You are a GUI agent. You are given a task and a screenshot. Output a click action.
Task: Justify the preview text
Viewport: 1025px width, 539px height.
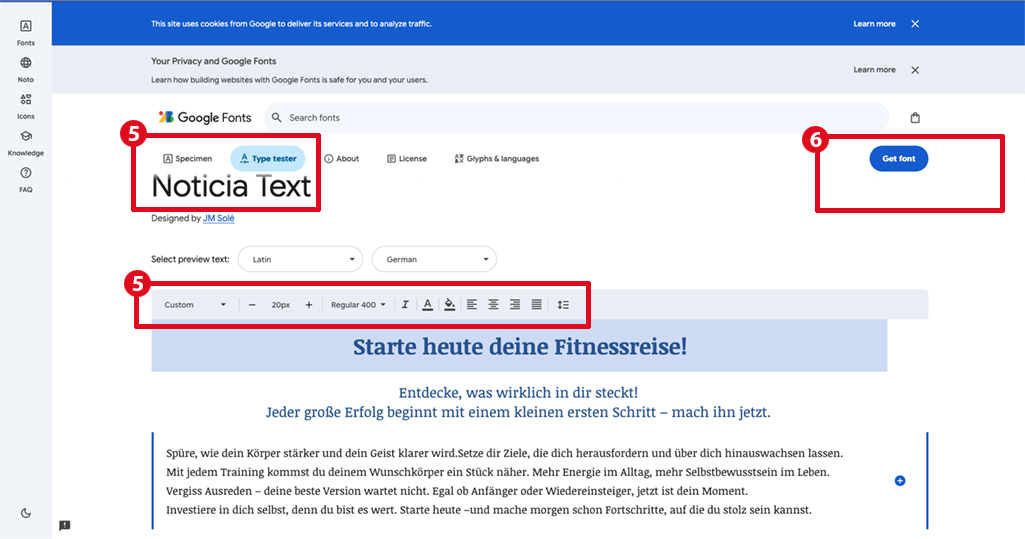537,305
